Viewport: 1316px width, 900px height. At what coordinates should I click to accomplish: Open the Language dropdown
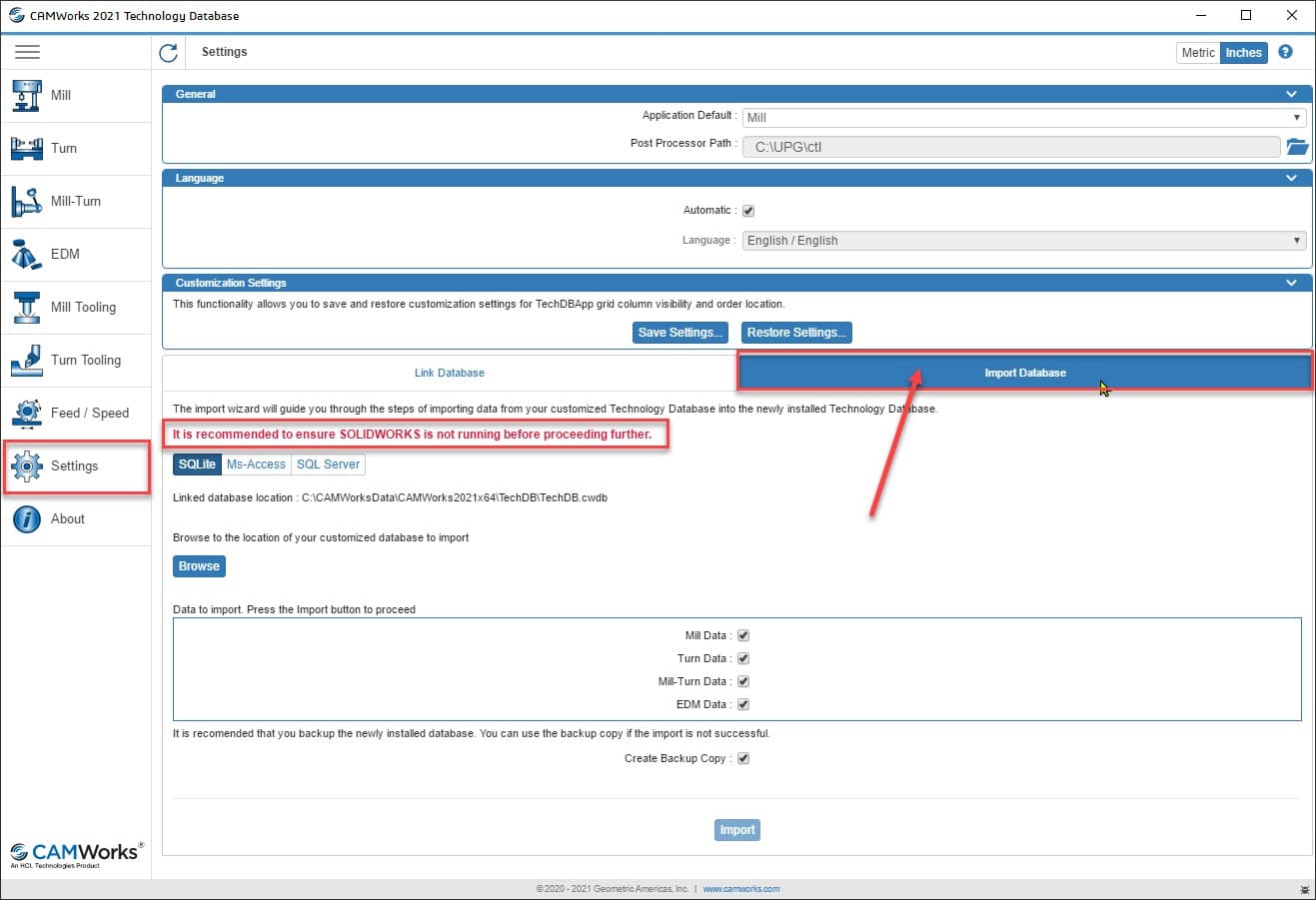tap(1024, 240)
